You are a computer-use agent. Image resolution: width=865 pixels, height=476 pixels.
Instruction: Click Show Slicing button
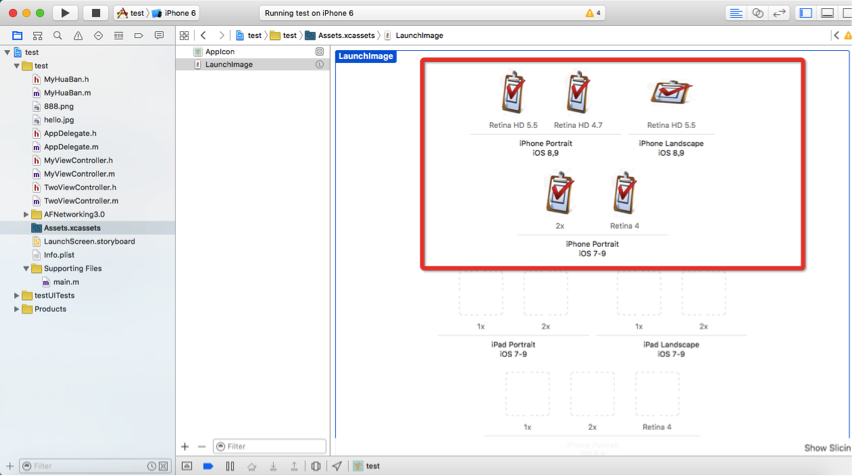[x=827, y=448]
